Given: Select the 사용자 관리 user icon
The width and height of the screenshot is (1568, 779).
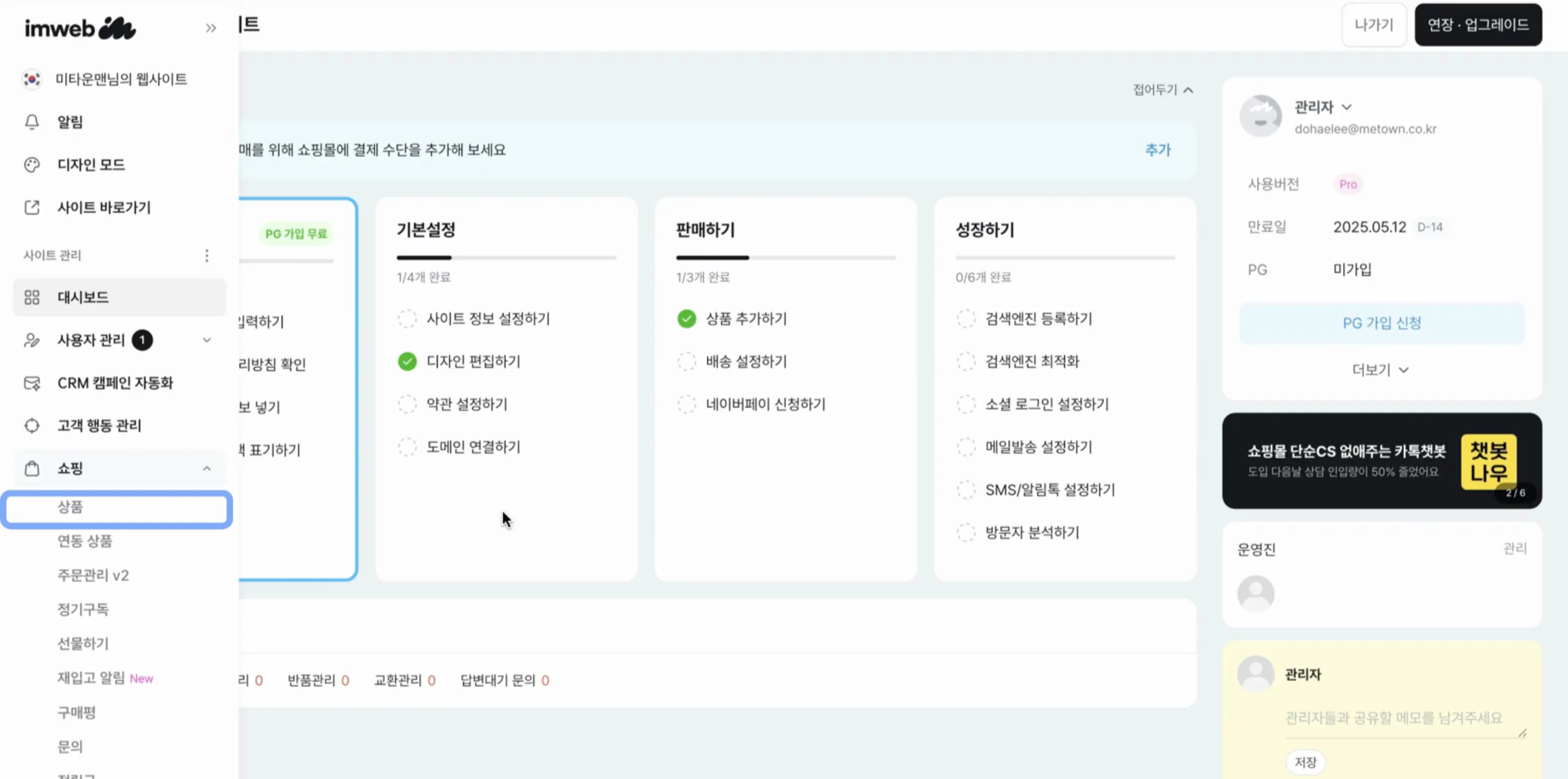Looking at the screenshot, I should pyautogui.click(x=31, y=340).
